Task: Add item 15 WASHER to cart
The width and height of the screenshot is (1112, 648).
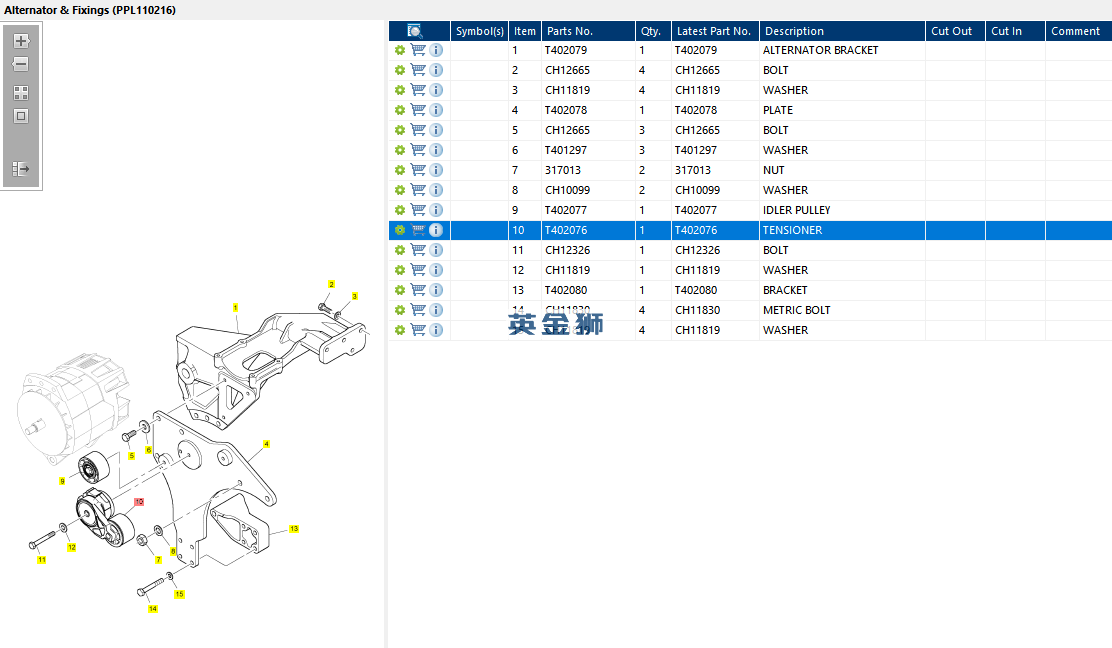Action: [x=418, y=330]
